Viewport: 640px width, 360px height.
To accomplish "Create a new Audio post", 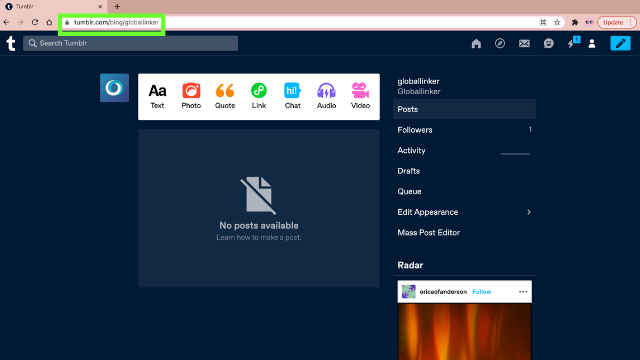I will tap(327, 96).
